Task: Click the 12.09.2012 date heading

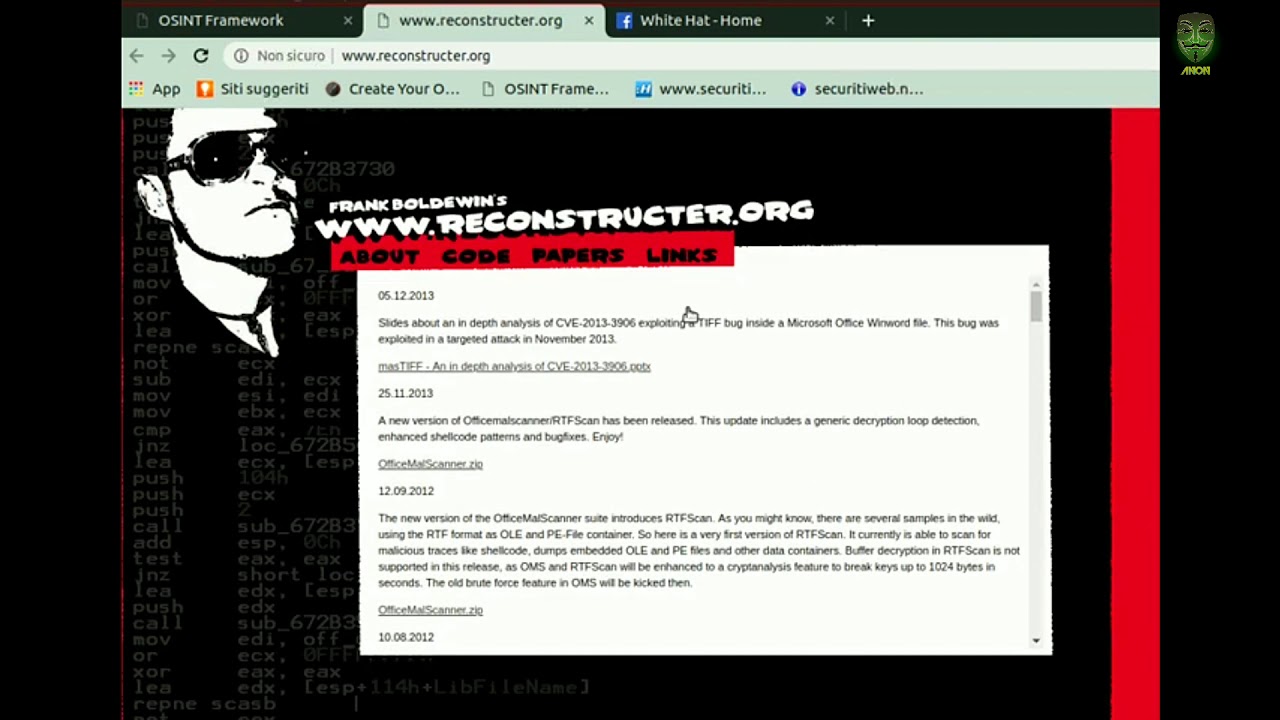Action: (x=406, y=491)
